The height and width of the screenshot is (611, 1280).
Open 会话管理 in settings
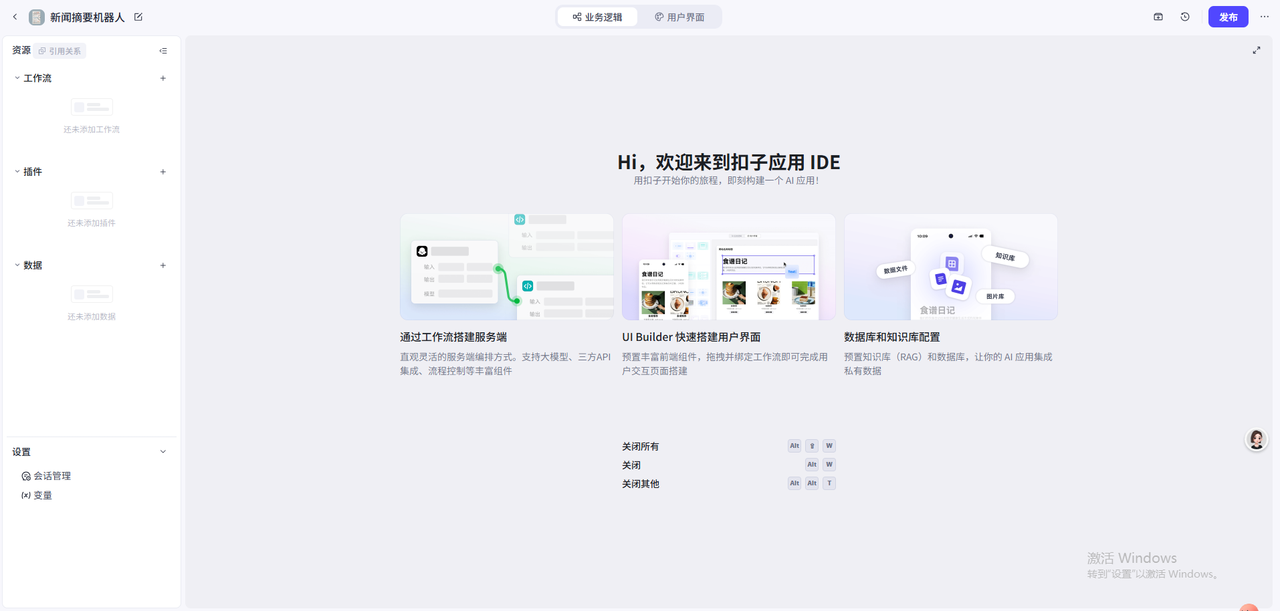coord(51,476)
